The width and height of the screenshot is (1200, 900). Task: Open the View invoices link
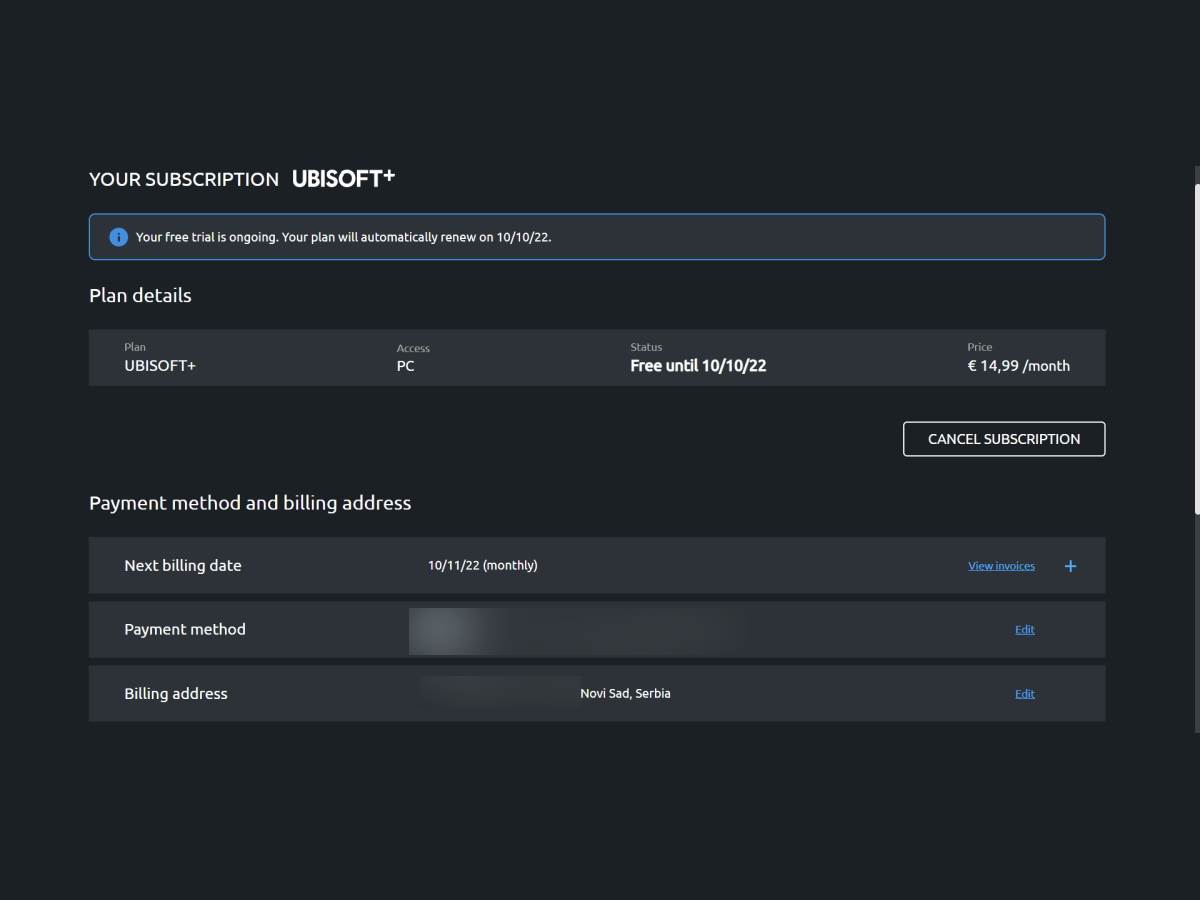coord(1001,566)
